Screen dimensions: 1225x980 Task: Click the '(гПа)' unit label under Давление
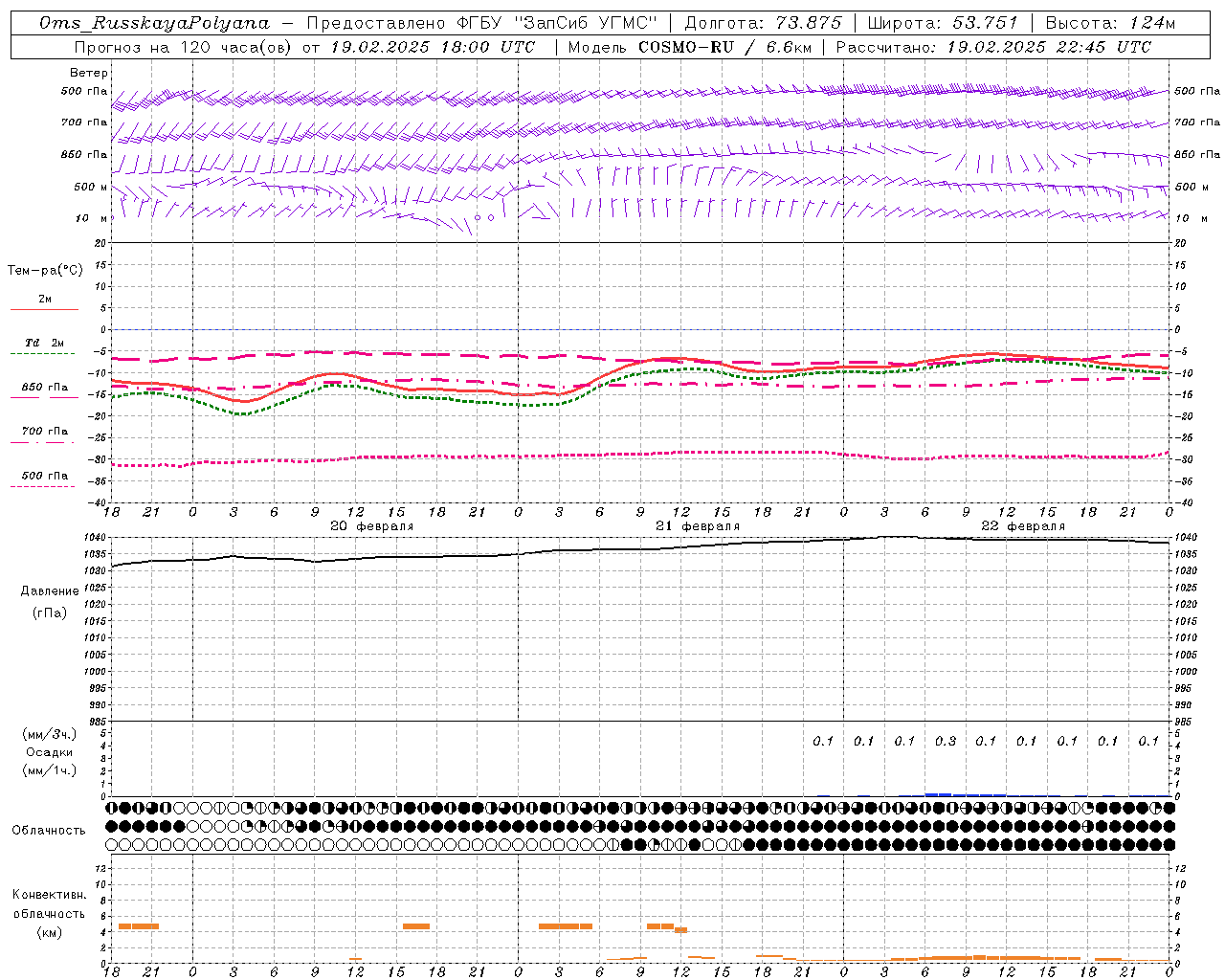50,612
